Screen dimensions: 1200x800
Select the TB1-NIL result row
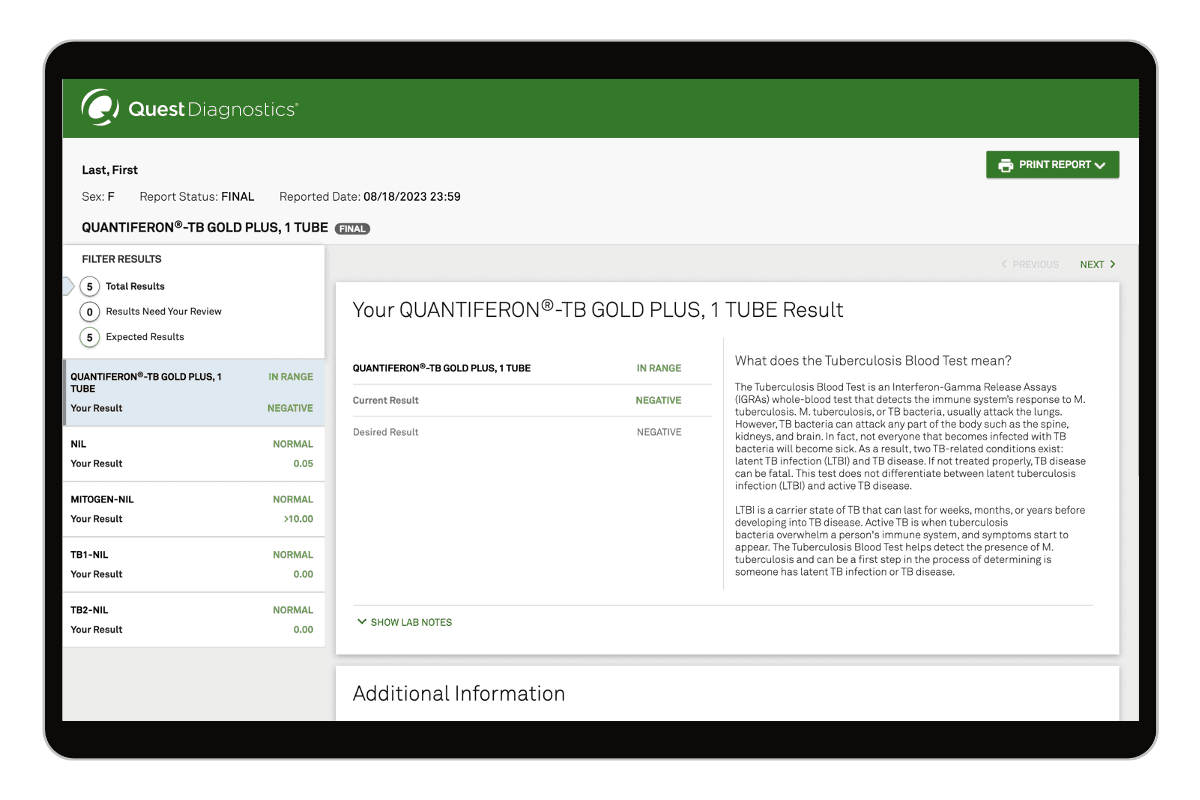(192, 564)
